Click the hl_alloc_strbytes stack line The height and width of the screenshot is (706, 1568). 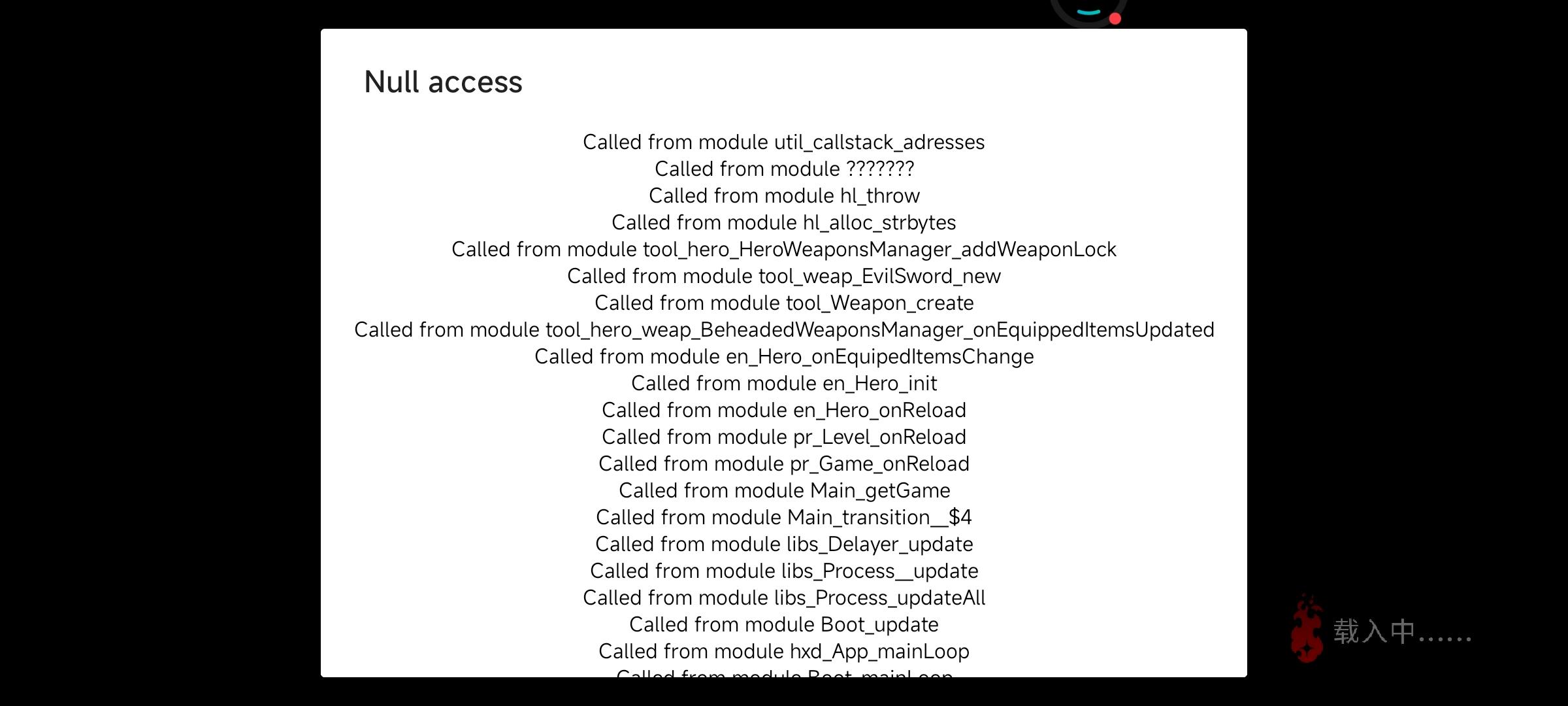[783, 223]
